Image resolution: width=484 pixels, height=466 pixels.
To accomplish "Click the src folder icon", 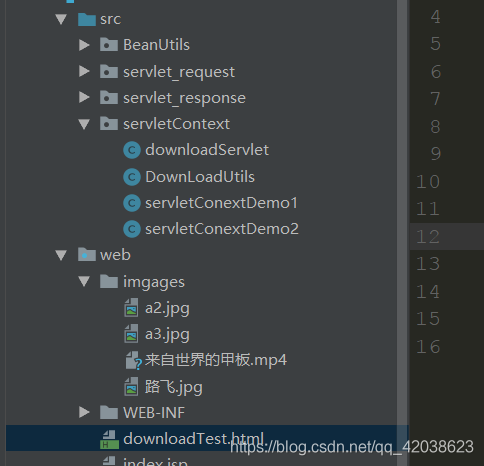I will coord(87,19).
